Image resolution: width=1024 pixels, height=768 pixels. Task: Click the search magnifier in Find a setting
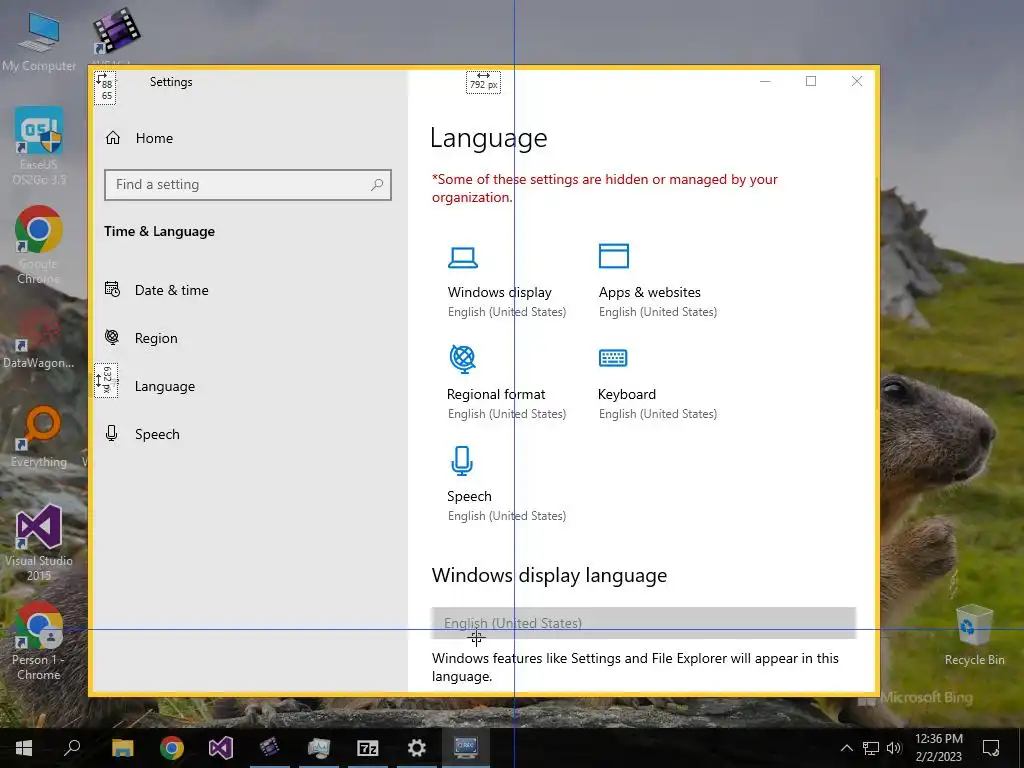(x=377, y=185)
